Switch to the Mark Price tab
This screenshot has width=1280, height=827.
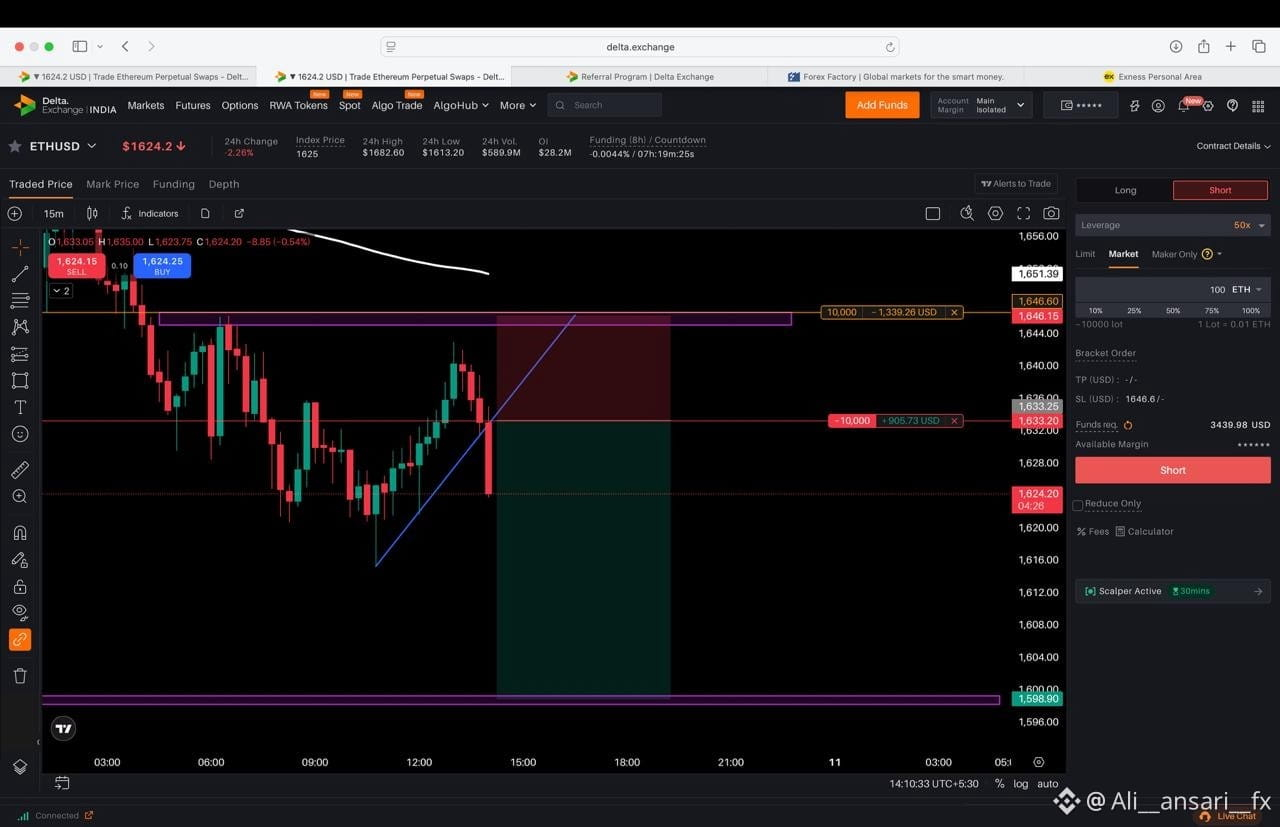112,184
